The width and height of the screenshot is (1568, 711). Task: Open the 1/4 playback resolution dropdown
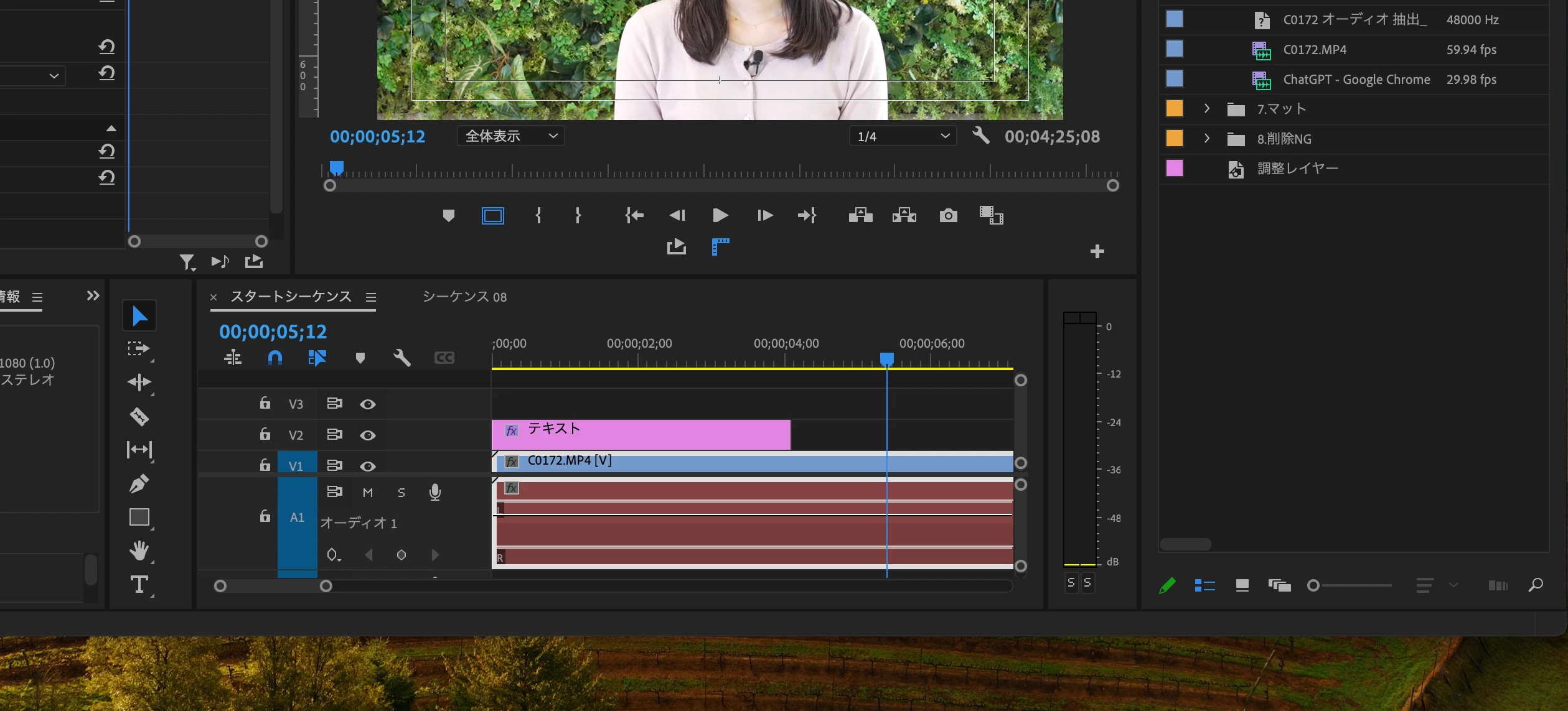pyautogui.click(x=903, y=136)
